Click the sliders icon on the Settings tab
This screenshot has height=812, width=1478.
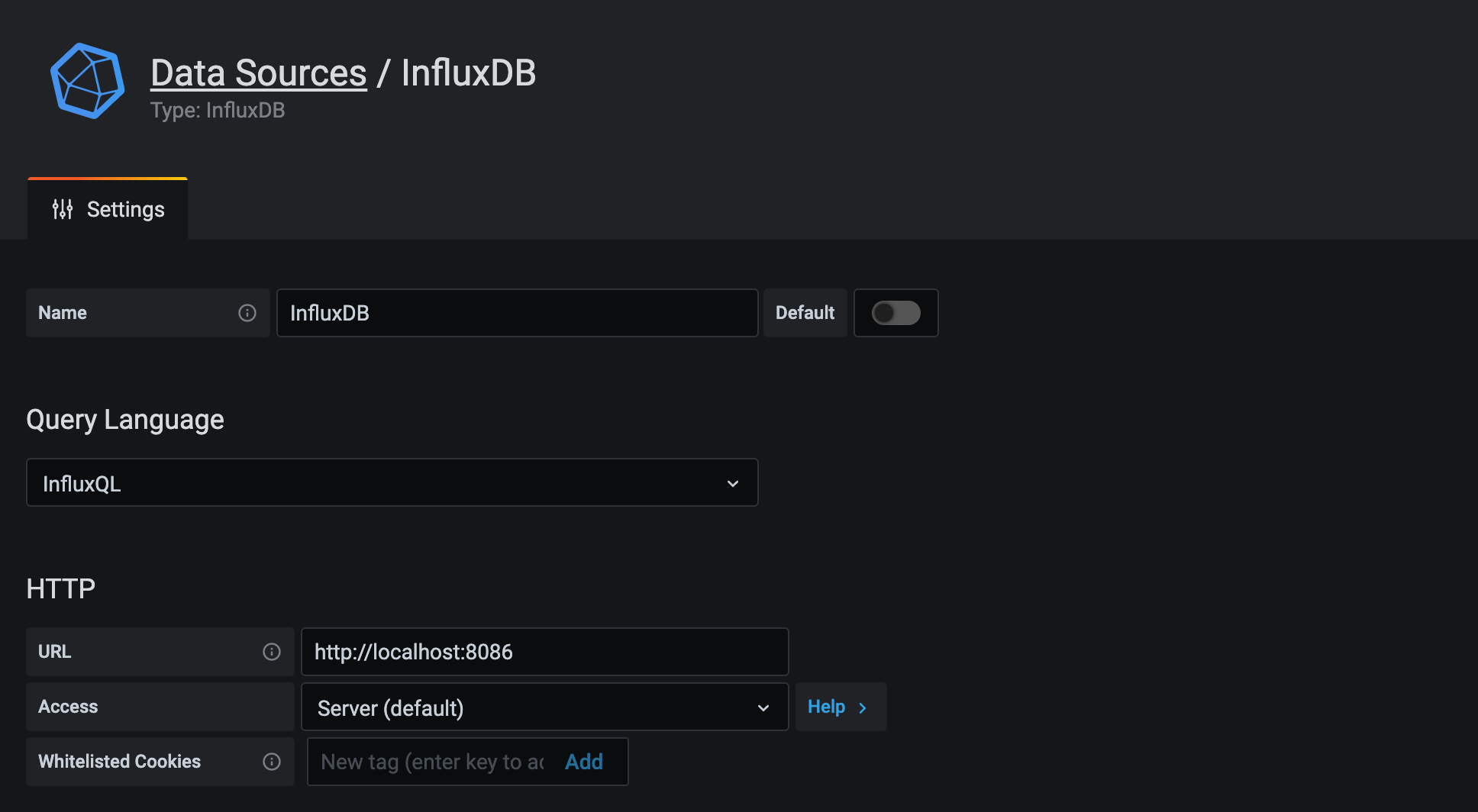pos(63,208)
